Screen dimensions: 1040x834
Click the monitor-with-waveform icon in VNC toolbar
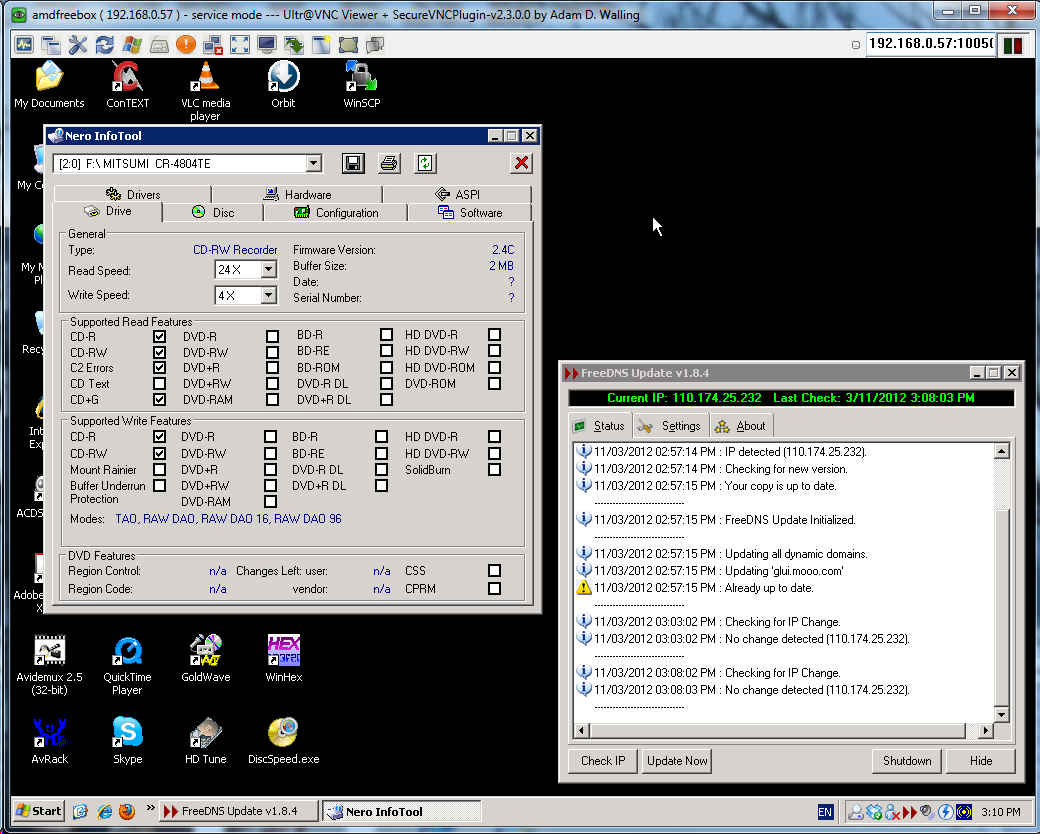pyautogui.click(x=24, y=45)
